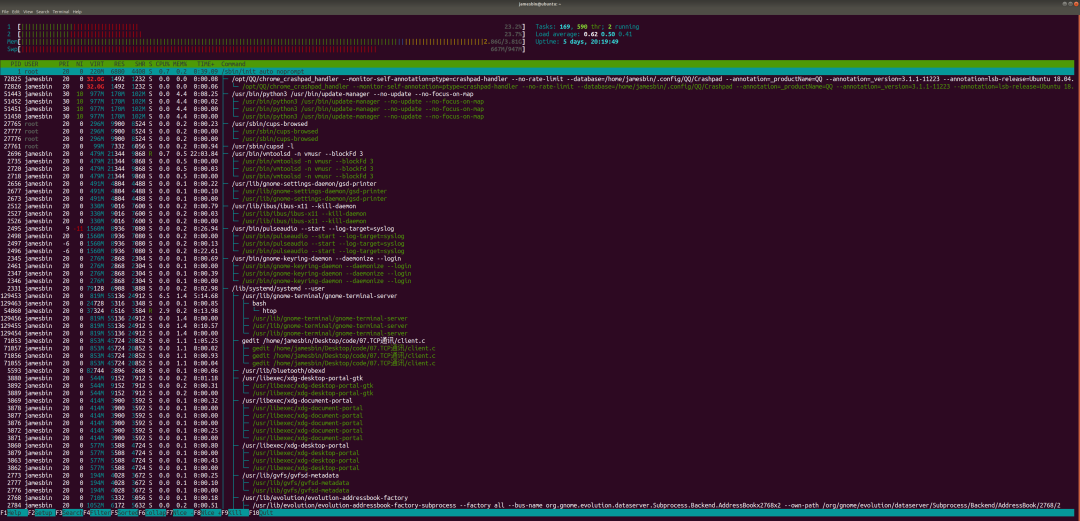Open the Help menu in the menu bar

[77, 12]
